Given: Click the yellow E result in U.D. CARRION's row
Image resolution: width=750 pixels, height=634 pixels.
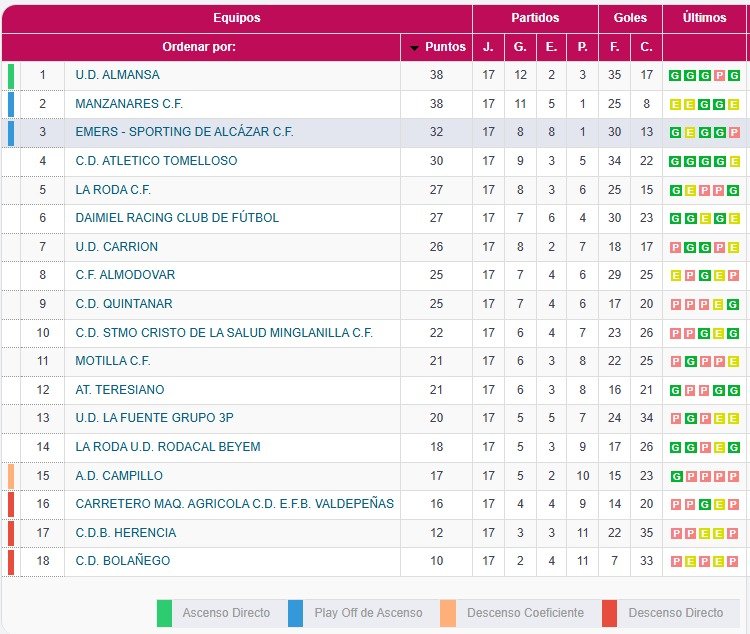Looking at the screenshot, I should click(735, 248).
